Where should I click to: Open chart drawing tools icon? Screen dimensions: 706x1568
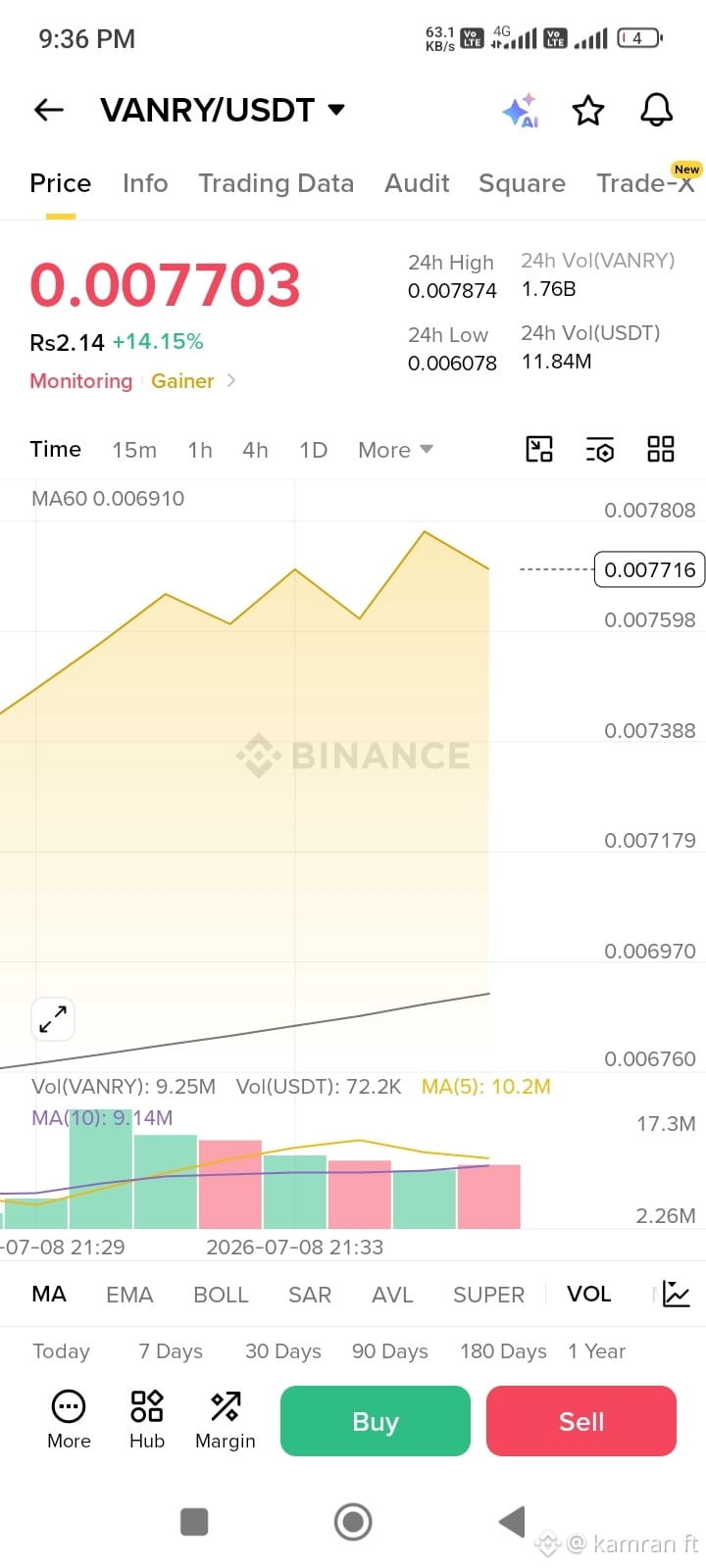click(539, 449)
